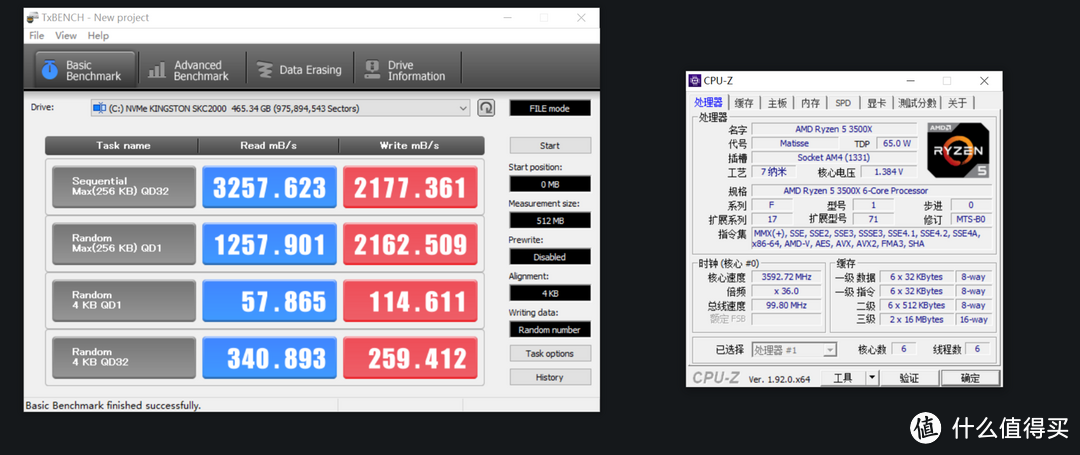
Task: Open the Data Erasing tab
Action: 299,70
